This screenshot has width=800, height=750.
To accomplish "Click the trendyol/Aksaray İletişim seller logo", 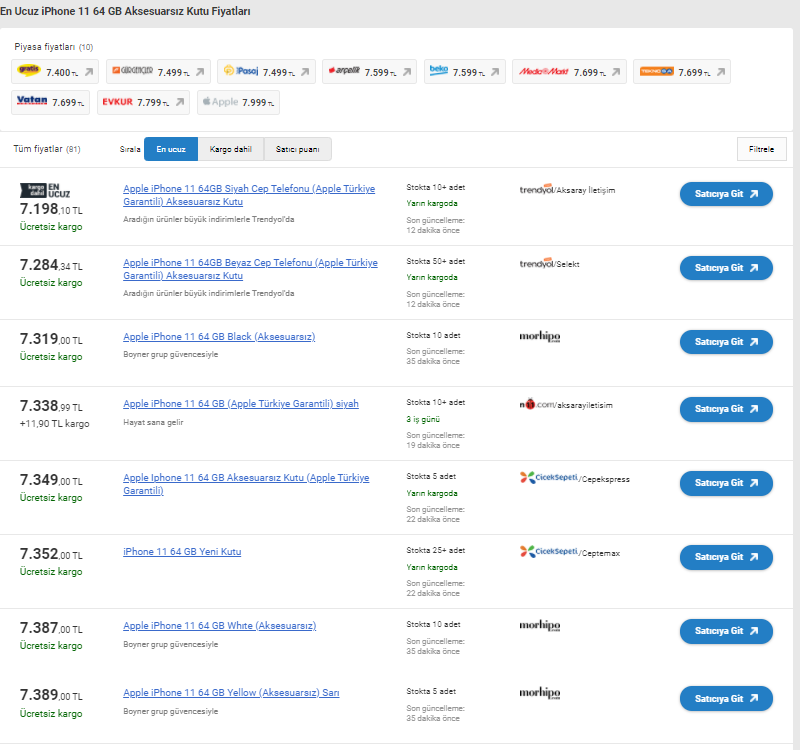I will click(x=567, y=189).
